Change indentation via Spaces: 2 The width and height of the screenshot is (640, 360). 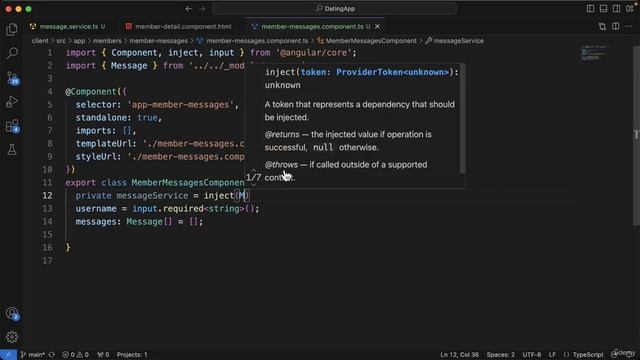point(500,355)
